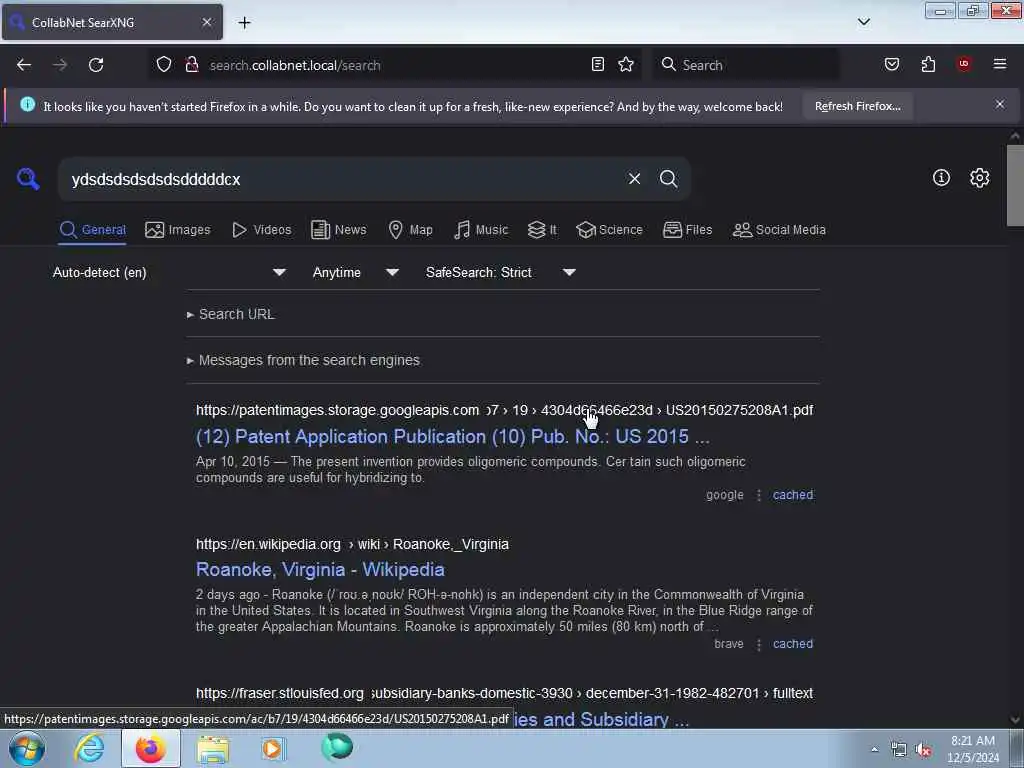Viewport: 1024px width, 768px height.
Task: Dismiss the Firefox refresh notification bar
Action: tap(999, 104)
